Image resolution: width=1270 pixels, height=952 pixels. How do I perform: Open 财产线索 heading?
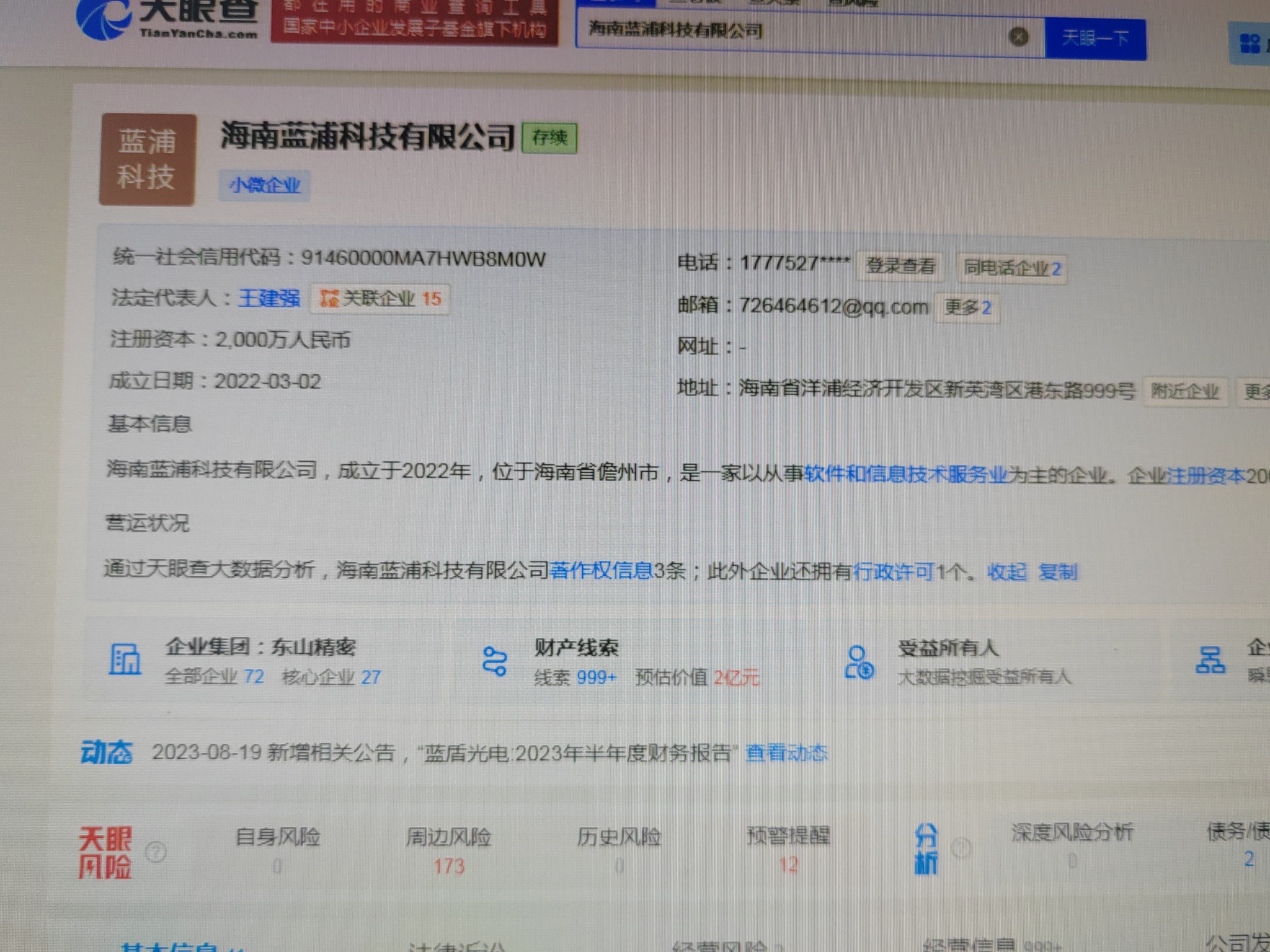pyautogui.click(x=577, y=648)
